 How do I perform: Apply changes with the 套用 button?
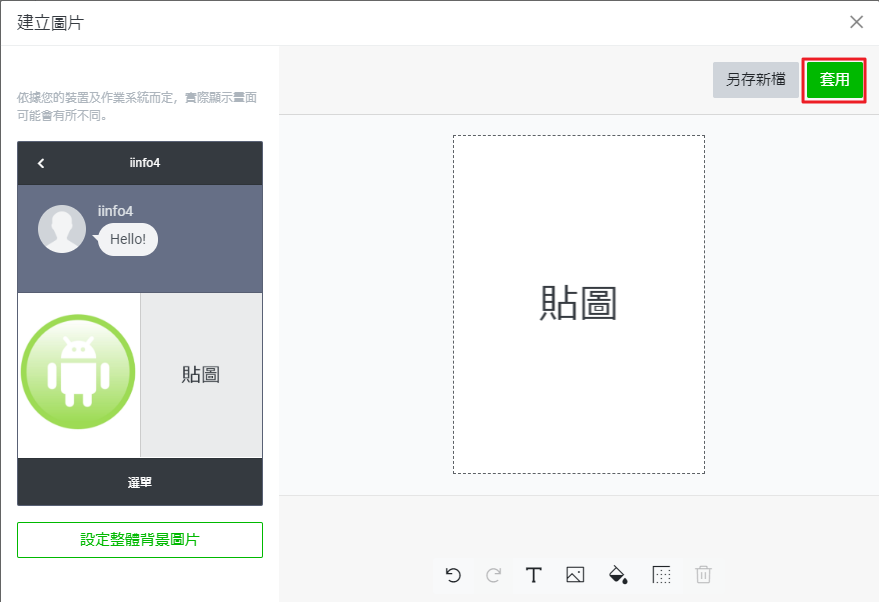[x=835, y=80]
